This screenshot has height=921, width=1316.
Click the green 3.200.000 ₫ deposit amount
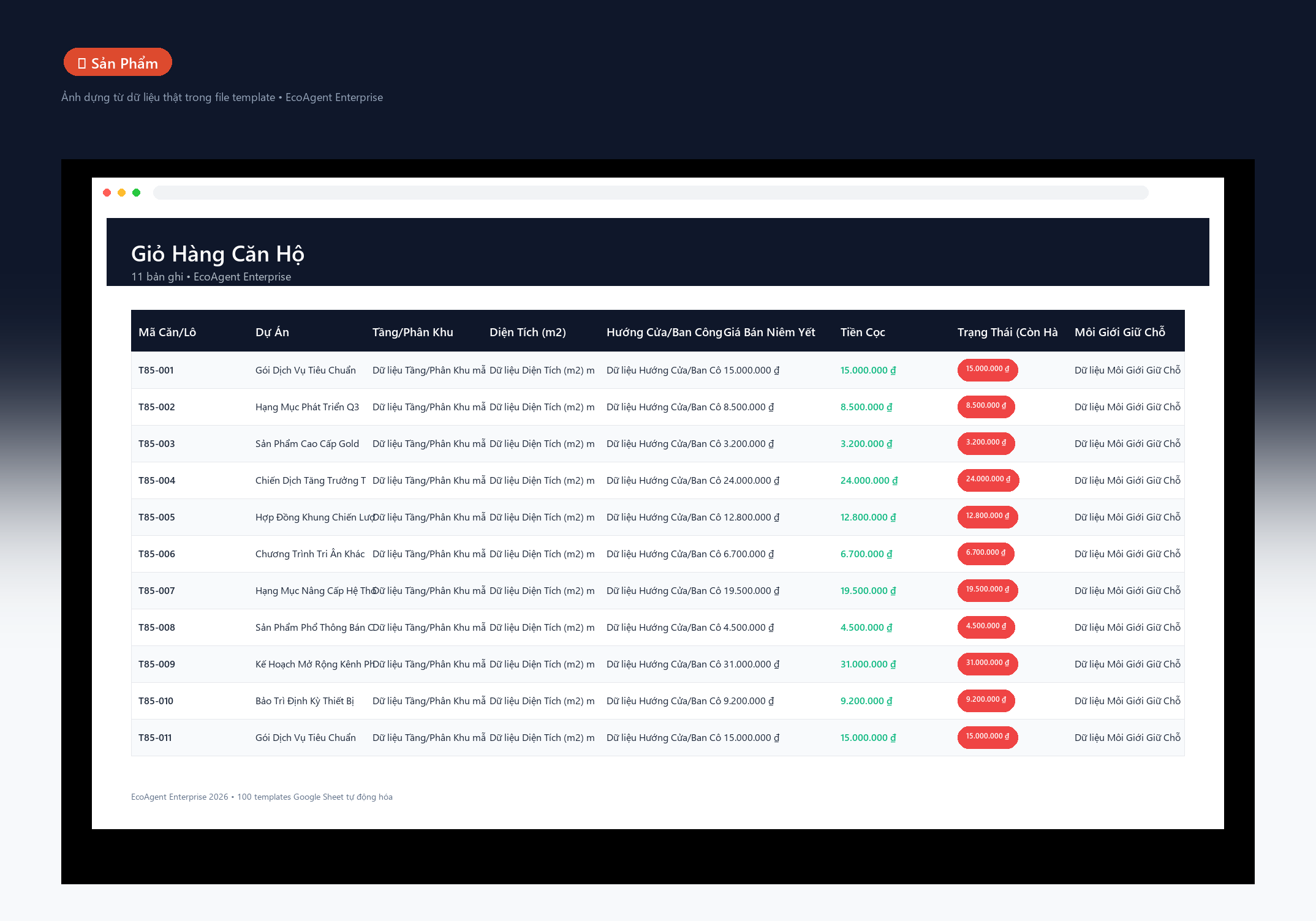click(x=866, y=443)
